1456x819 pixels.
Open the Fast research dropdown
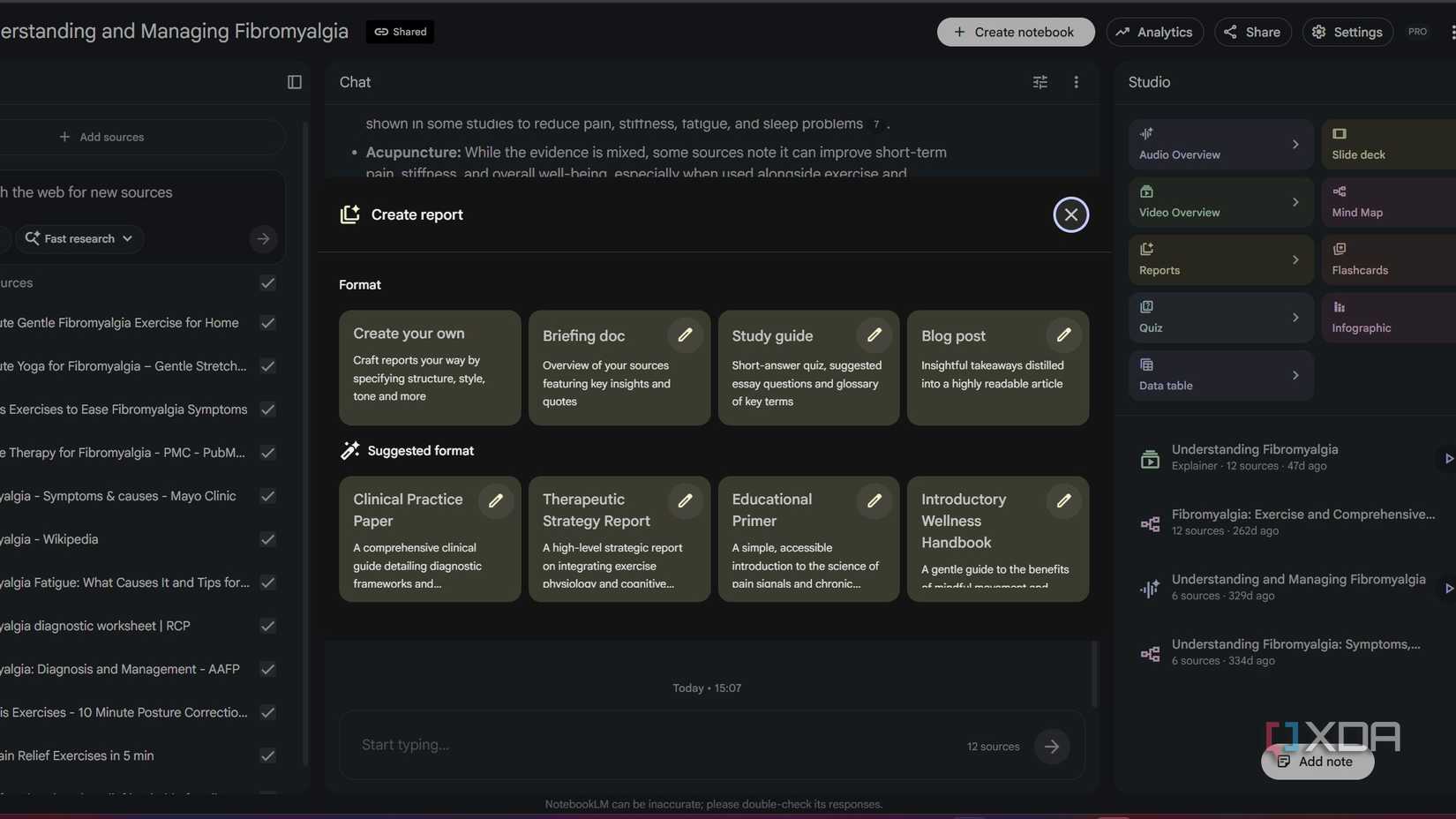click(x=79, y=238)
